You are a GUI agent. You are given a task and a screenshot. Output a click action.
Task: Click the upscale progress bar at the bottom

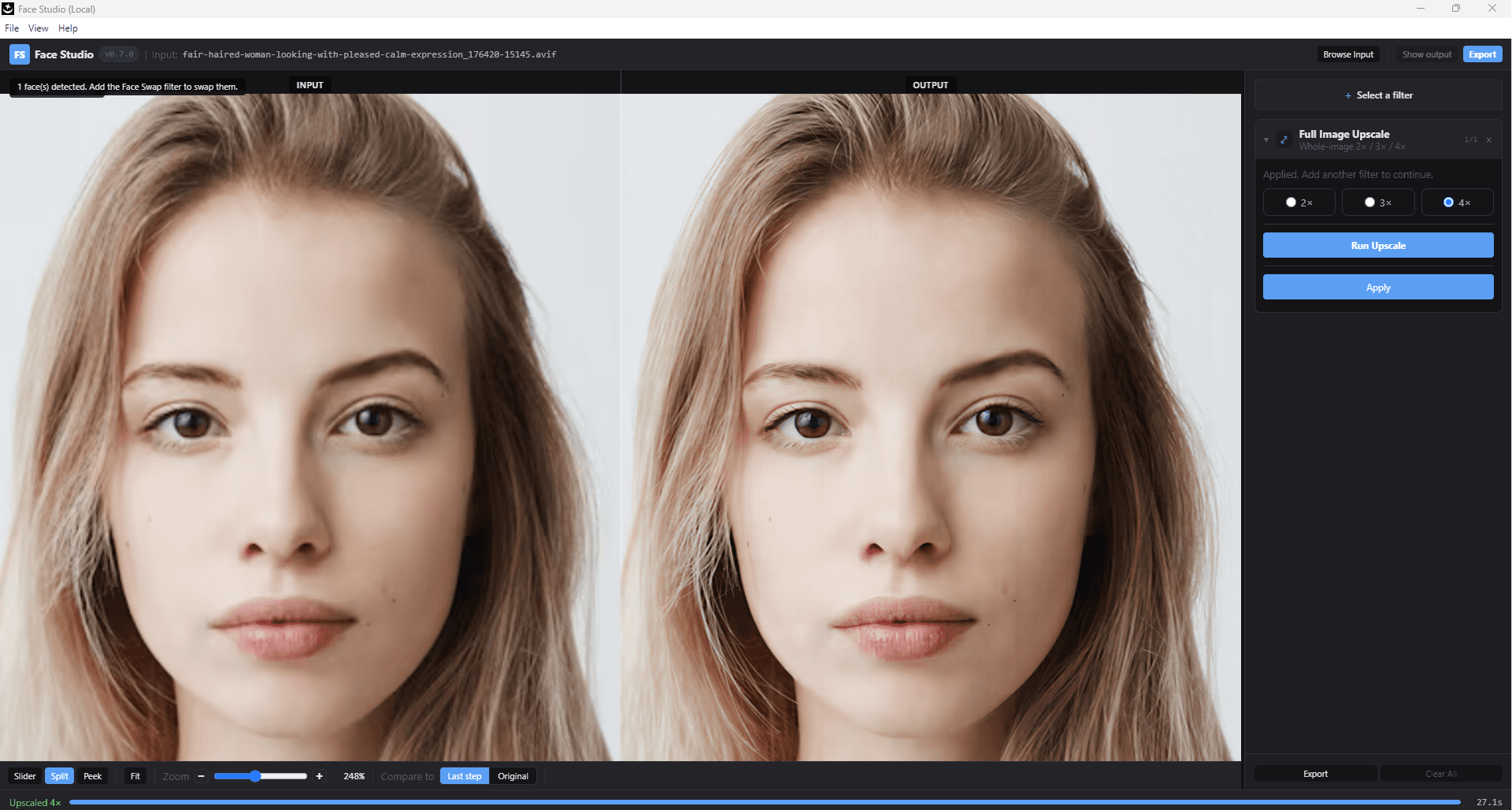click(x=765, y=802)
